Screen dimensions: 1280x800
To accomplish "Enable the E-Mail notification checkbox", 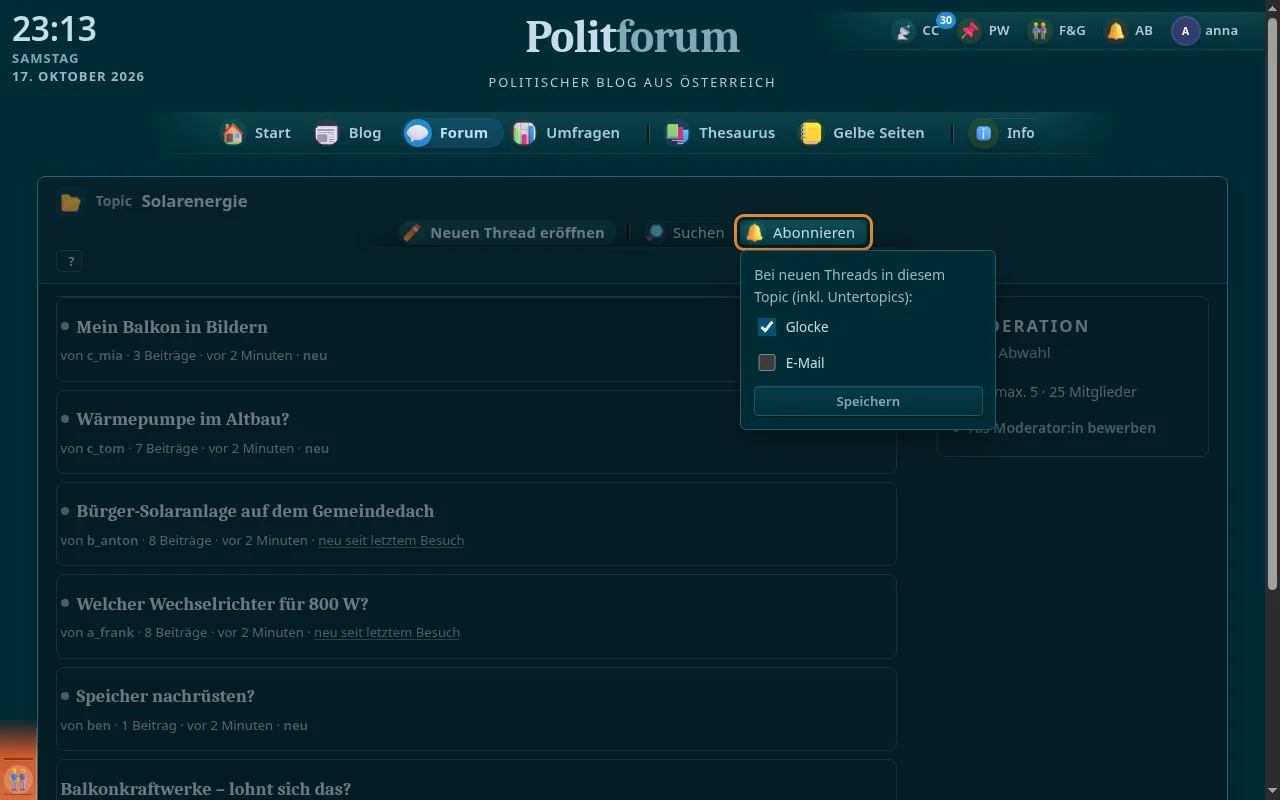I will click(x=767, y=363).
